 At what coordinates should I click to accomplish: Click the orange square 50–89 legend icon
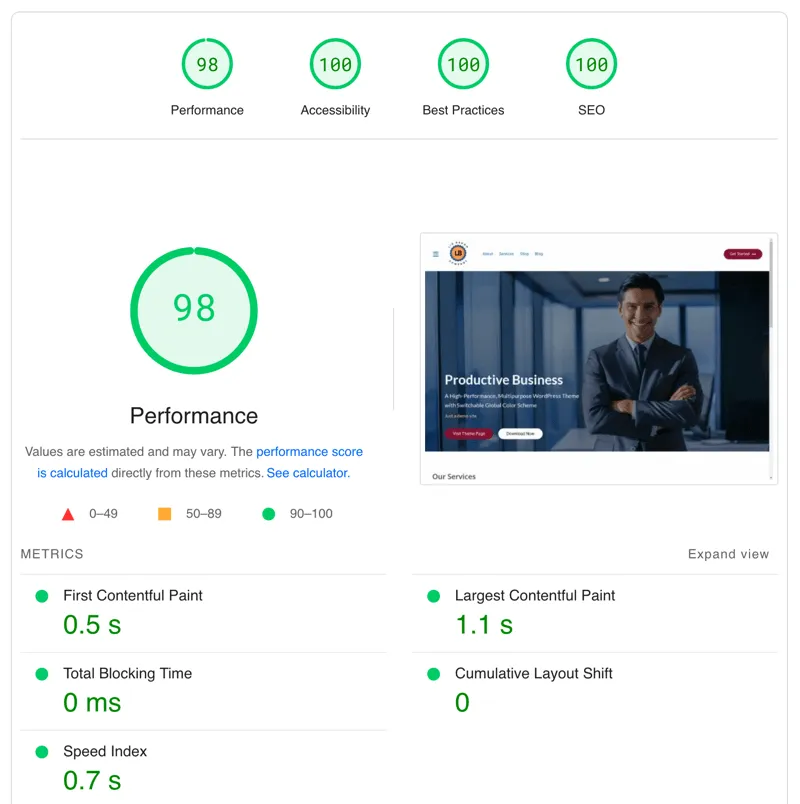click(164, 514)
